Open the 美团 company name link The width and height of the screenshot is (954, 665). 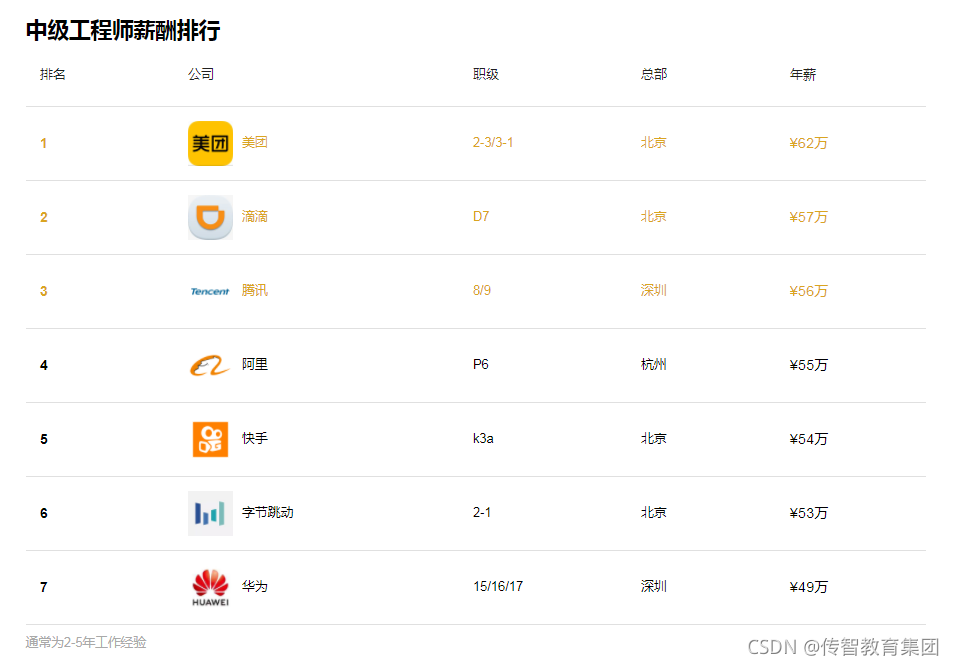[255, 142]
